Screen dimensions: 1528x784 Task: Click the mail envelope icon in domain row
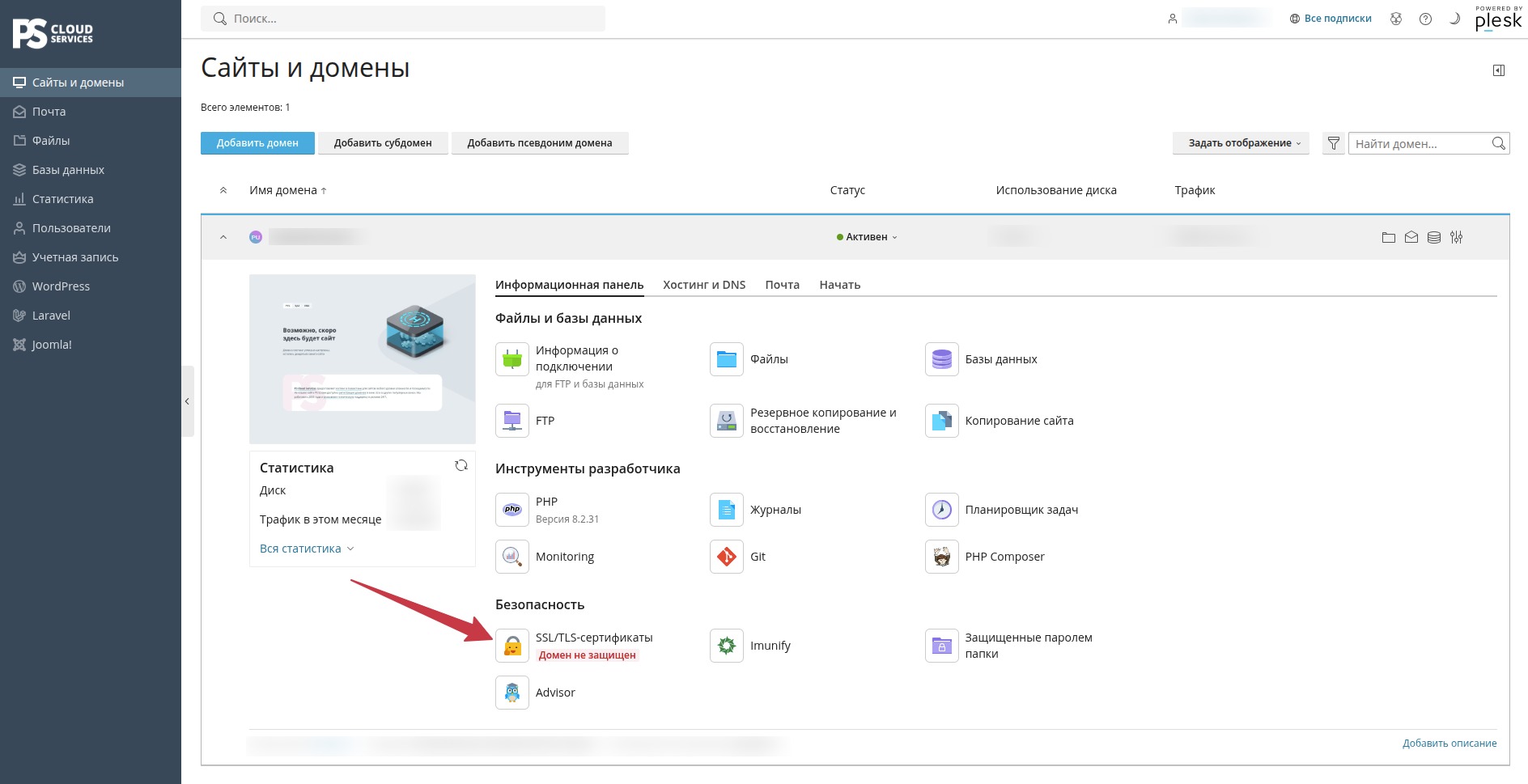[x=1411, y=237]
